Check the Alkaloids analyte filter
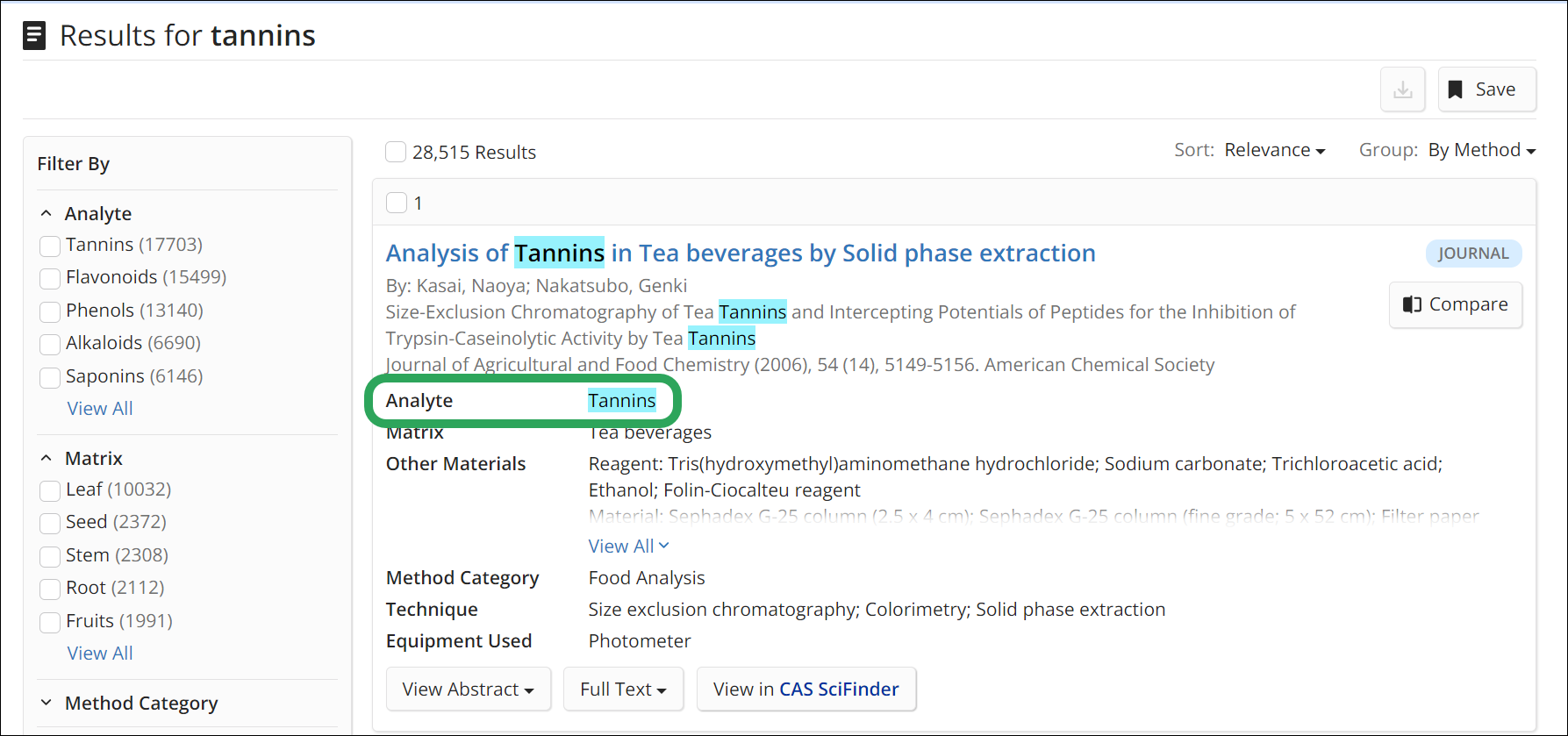The width and height of the screenshot is (1568, 736). click(50, 344)
